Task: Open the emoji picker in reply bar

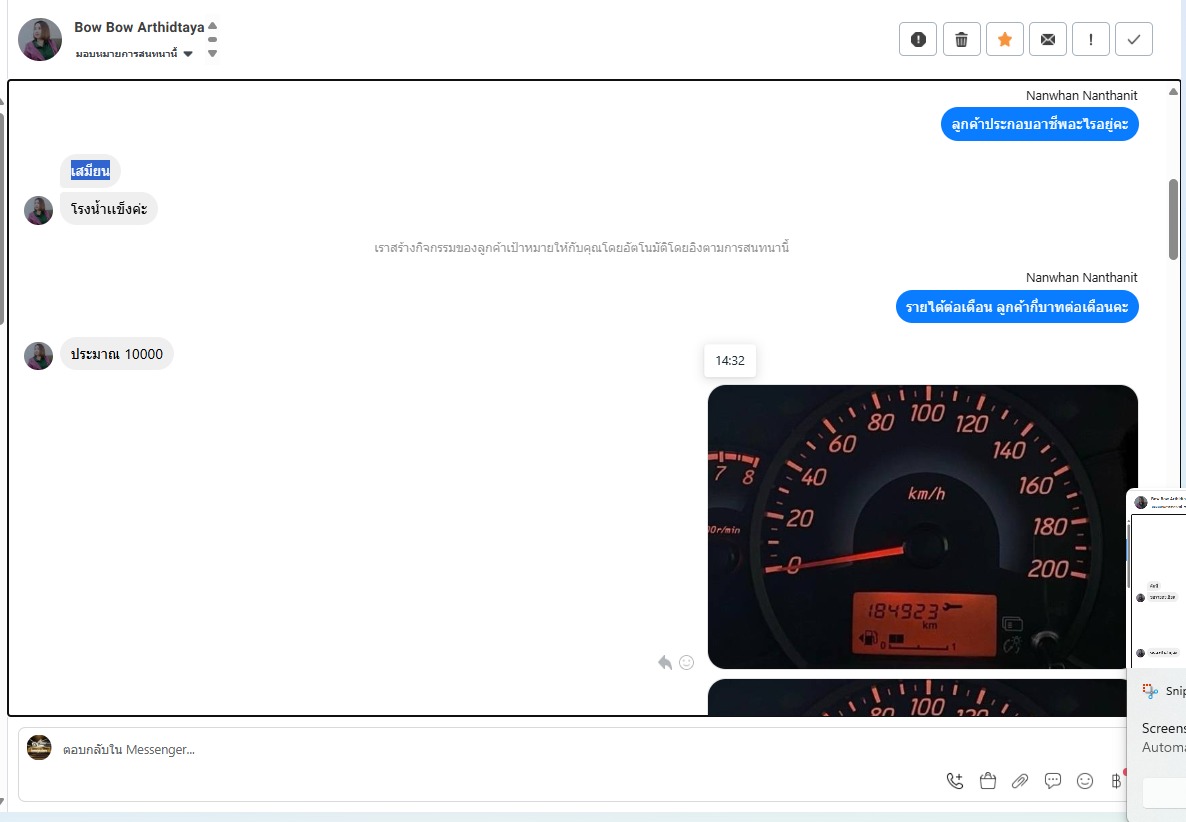Action: pos(1085,781)
